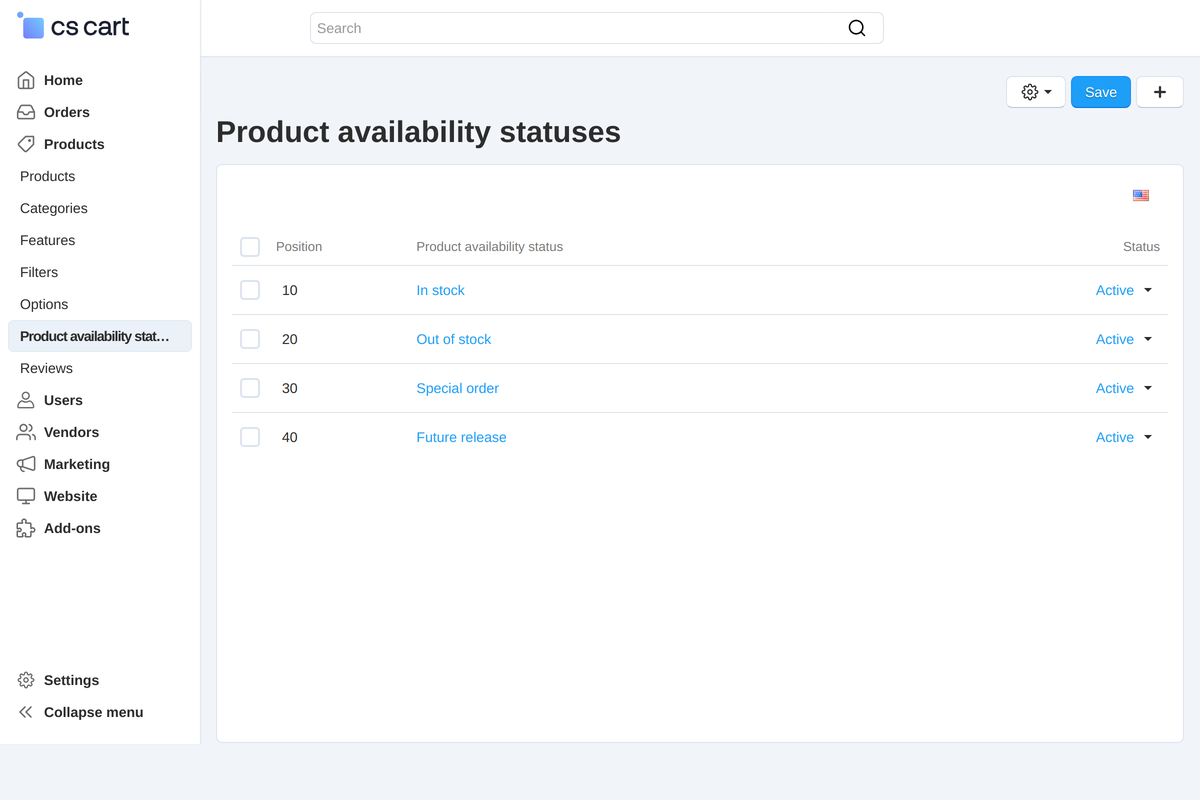Image resolution: width=1200 pixels, height=800 pixels.
Task: Open Active status dropdown for Special order
Action: click(1124, 388)
